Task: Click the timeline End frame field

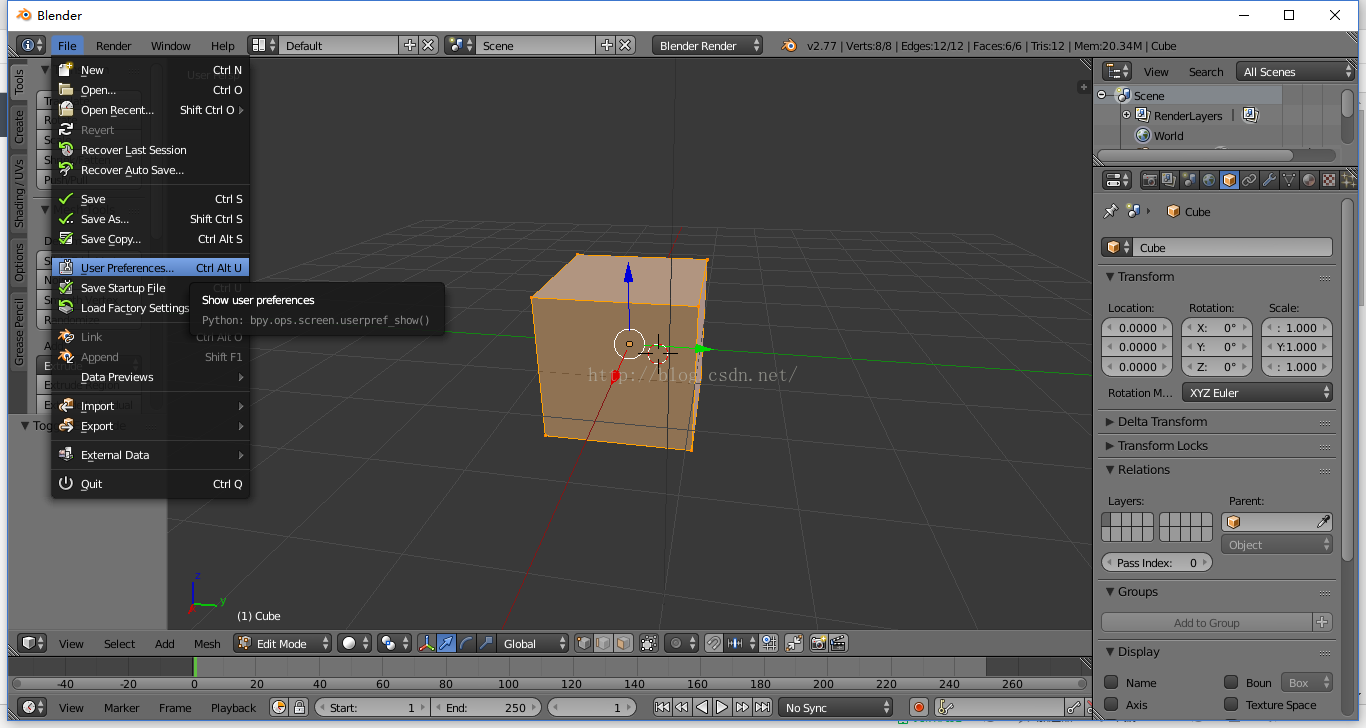Action: click(x=485, y=707)
